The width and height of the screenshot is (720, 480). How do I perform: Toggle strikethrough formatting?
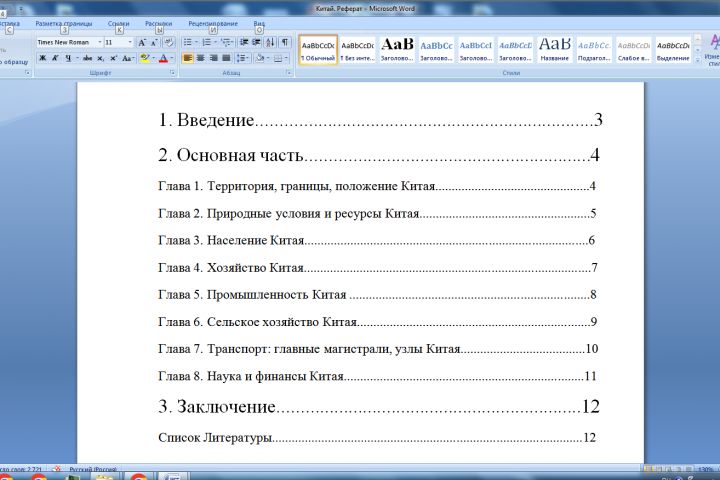point(87,58)
